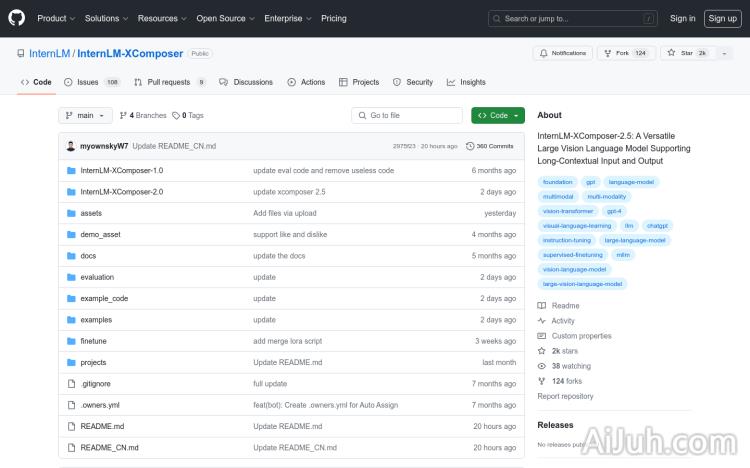The image size is (750, 468).
Task: Click the Sign in link
Action: (682, 18)
